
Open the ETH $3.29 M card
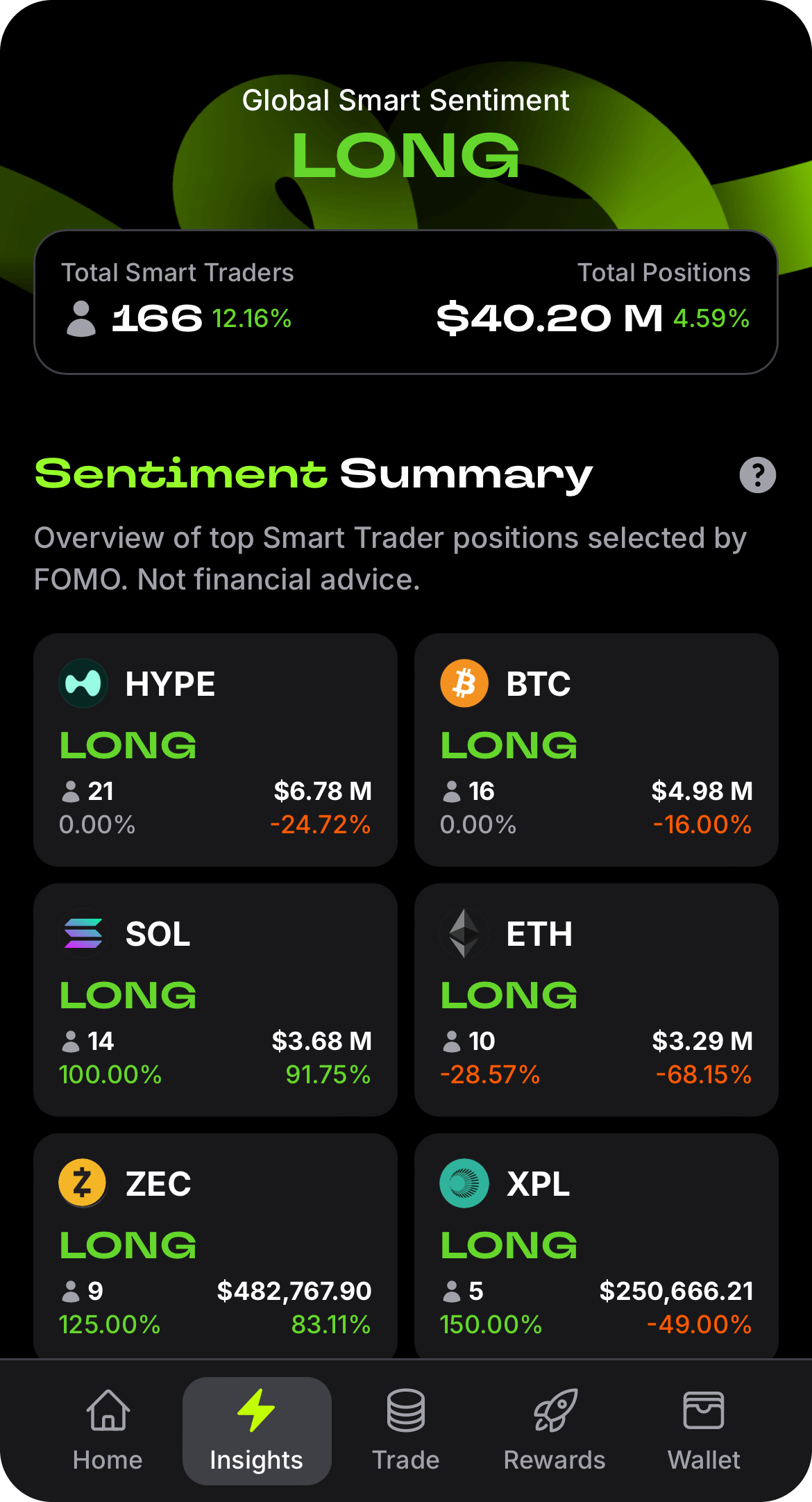click(596, 1000)
